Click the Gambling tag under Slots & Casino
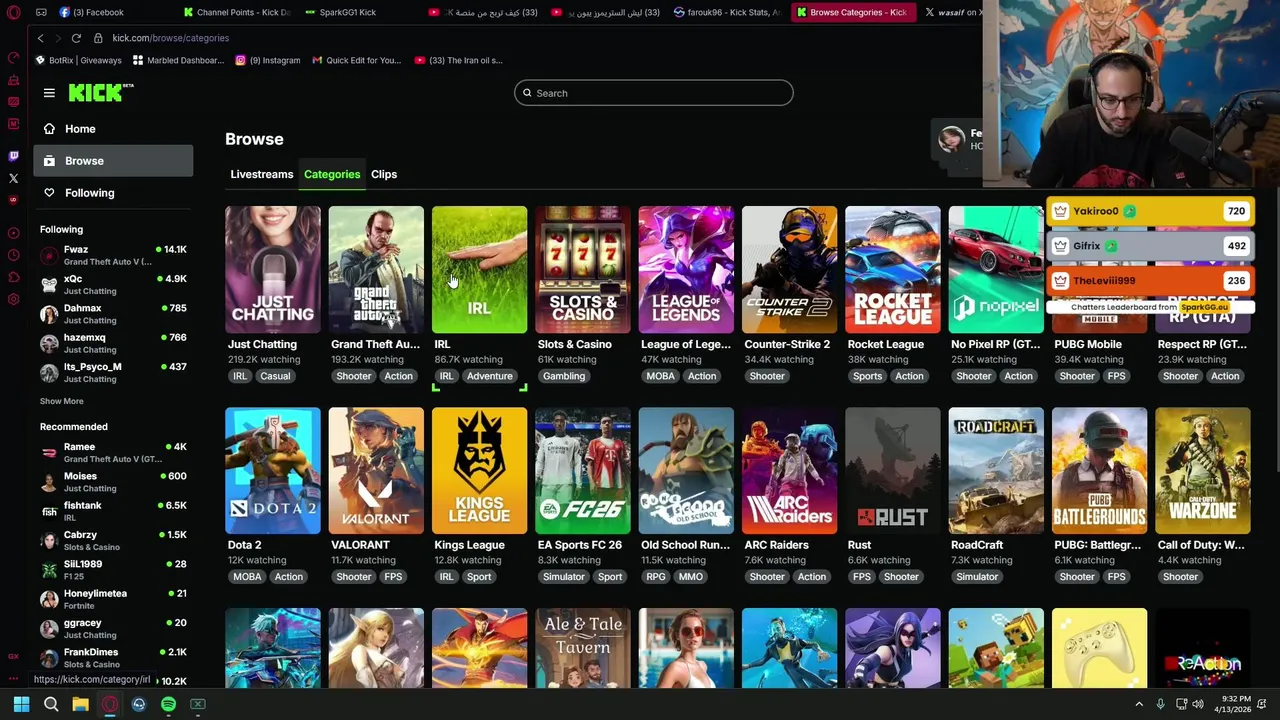Viewport: 1280px width, 720px height. pyautogui.click(x=564, y=376)
